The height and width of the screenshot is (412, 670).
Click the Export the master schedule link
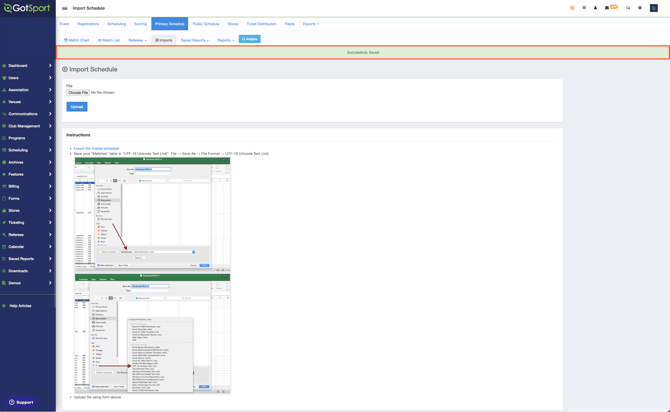[x=96, y=148]
